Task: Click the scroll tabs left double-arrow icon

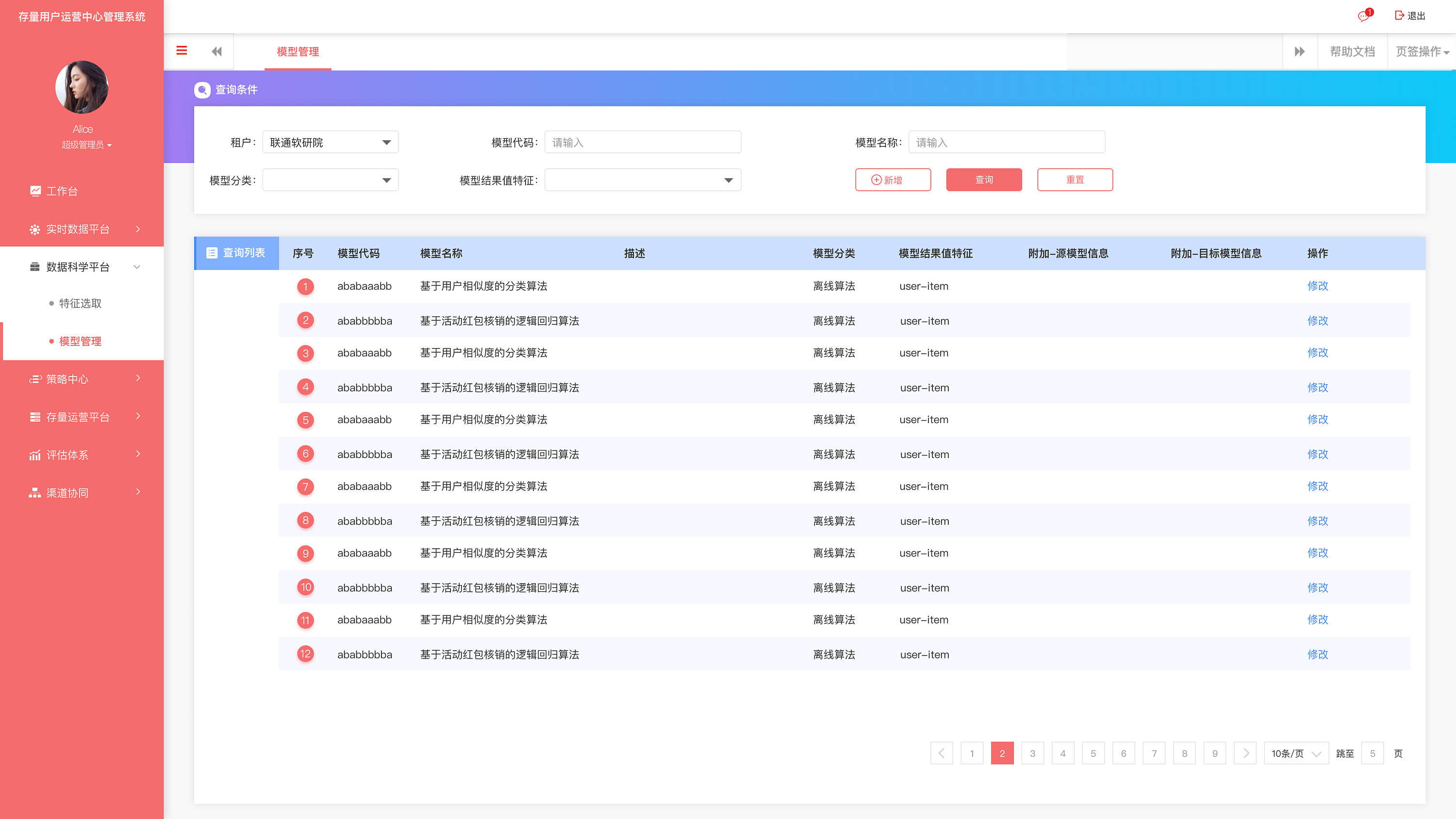Action: 216,51
